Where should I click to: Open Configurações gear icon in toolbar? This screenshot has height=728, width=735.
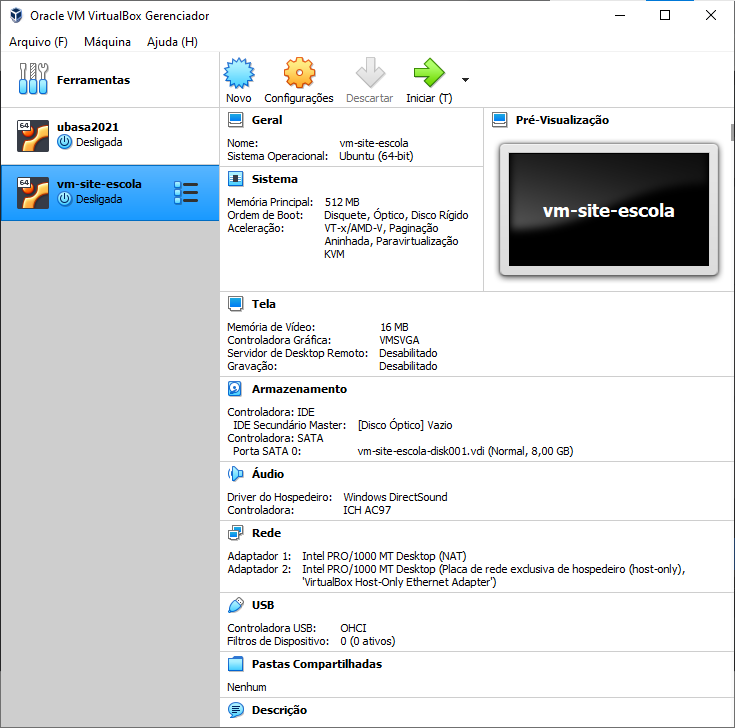pyautogui.click(x=298, y=73)
